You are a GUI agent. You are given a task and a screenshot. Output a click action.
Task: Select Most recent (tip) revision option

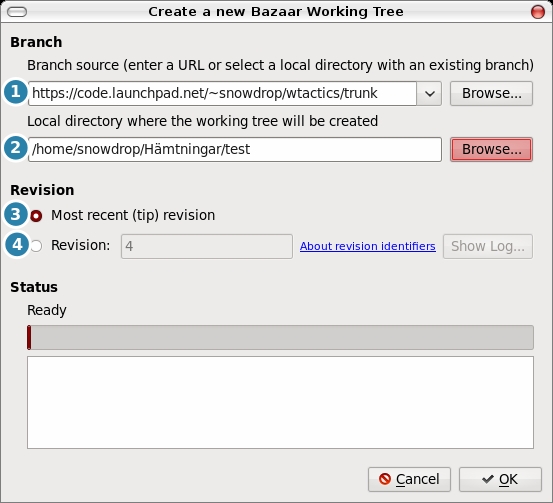(x=36, y=216)
